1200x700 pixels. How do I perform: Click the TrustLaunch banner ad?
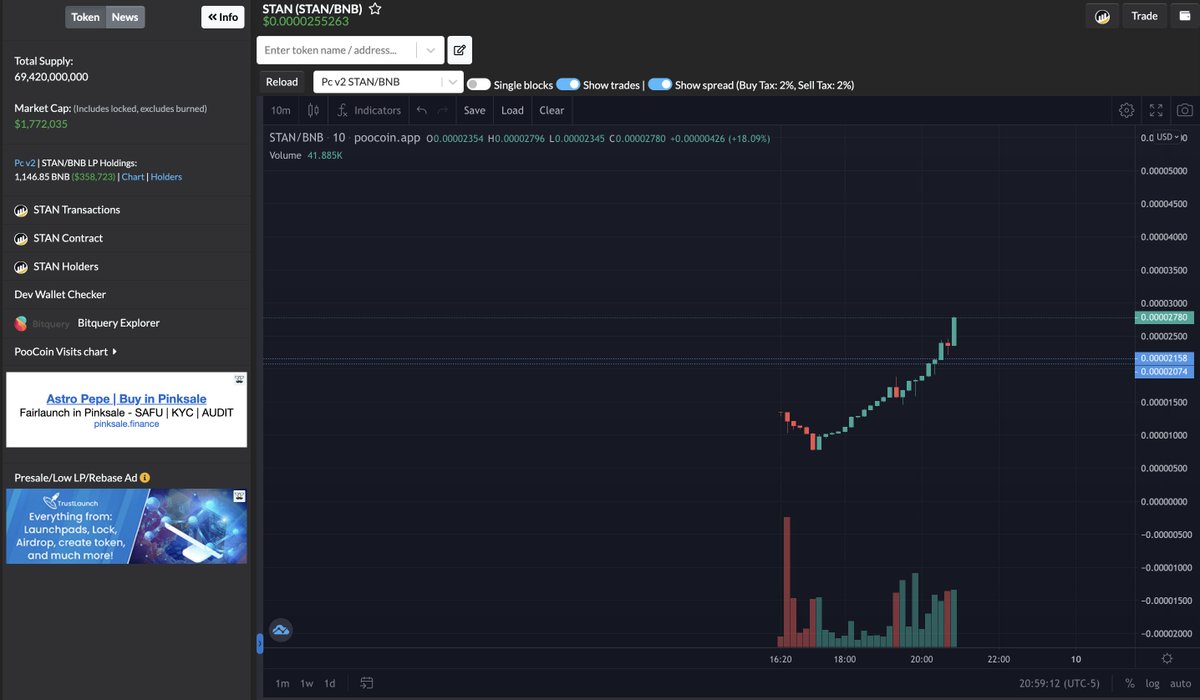coord(126,526)
